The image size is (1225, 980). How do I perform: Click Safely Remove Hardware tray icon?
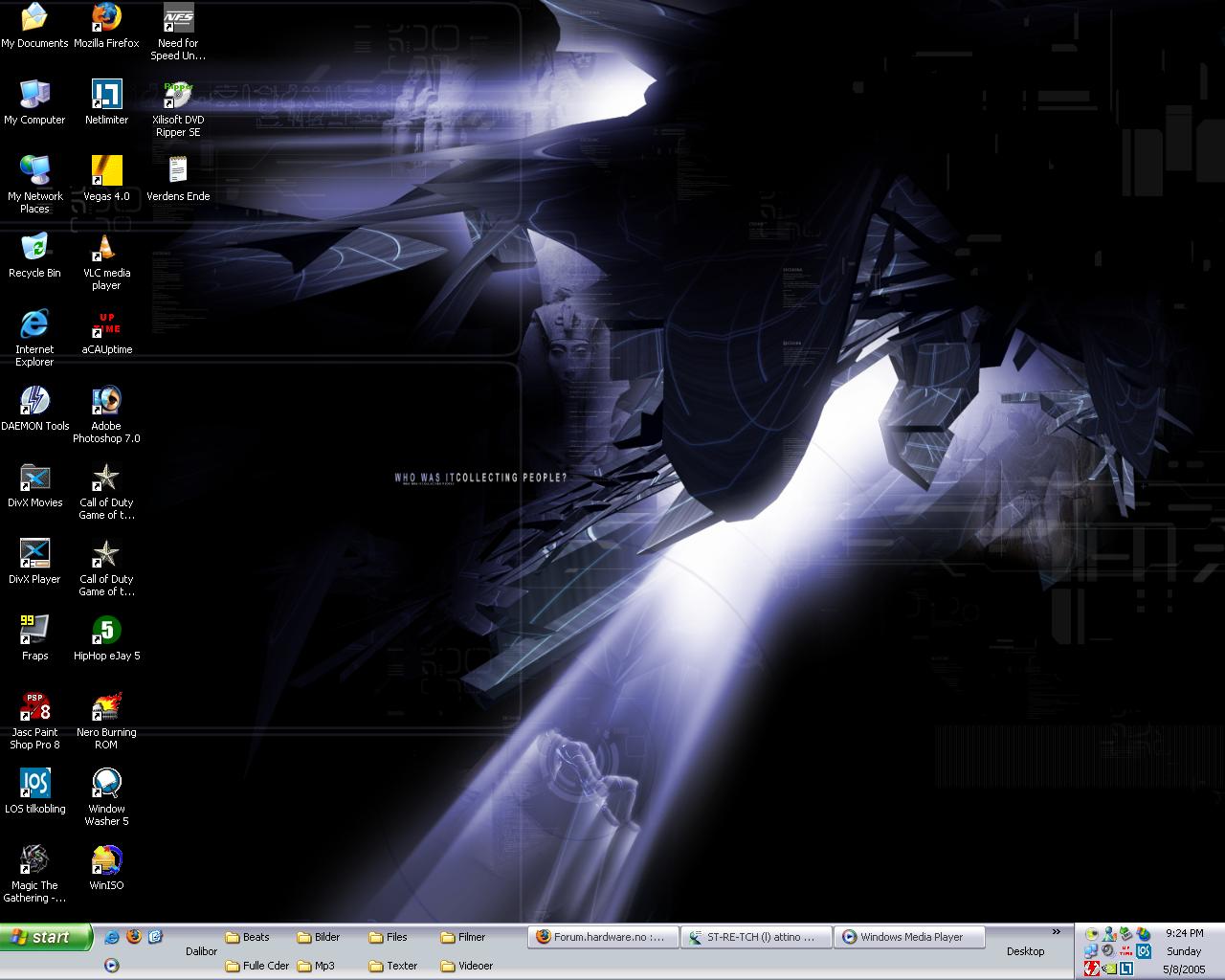1125,934
